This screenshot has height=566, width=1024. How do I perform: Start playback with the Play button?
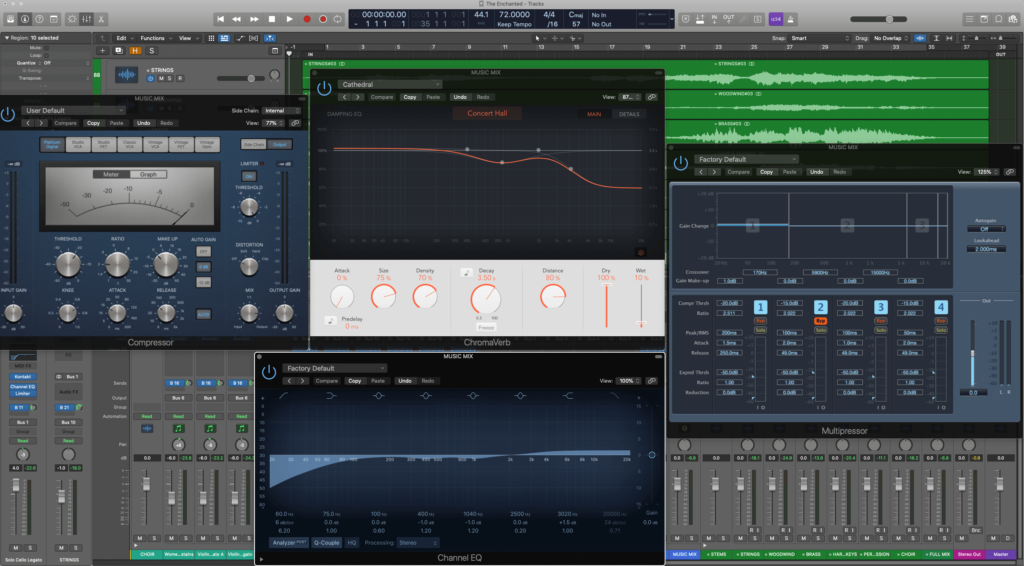tap(289, 19)
